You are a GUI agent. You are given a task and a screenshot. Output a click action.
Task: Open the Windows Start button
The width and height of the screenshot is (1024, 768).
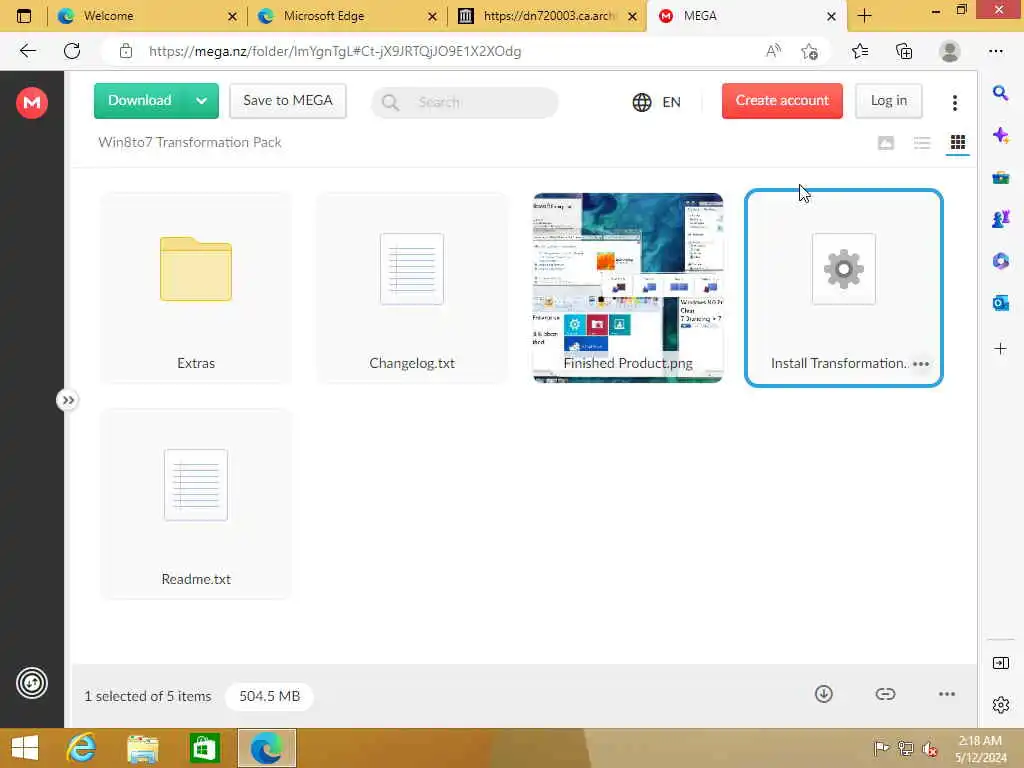(25, 748)
